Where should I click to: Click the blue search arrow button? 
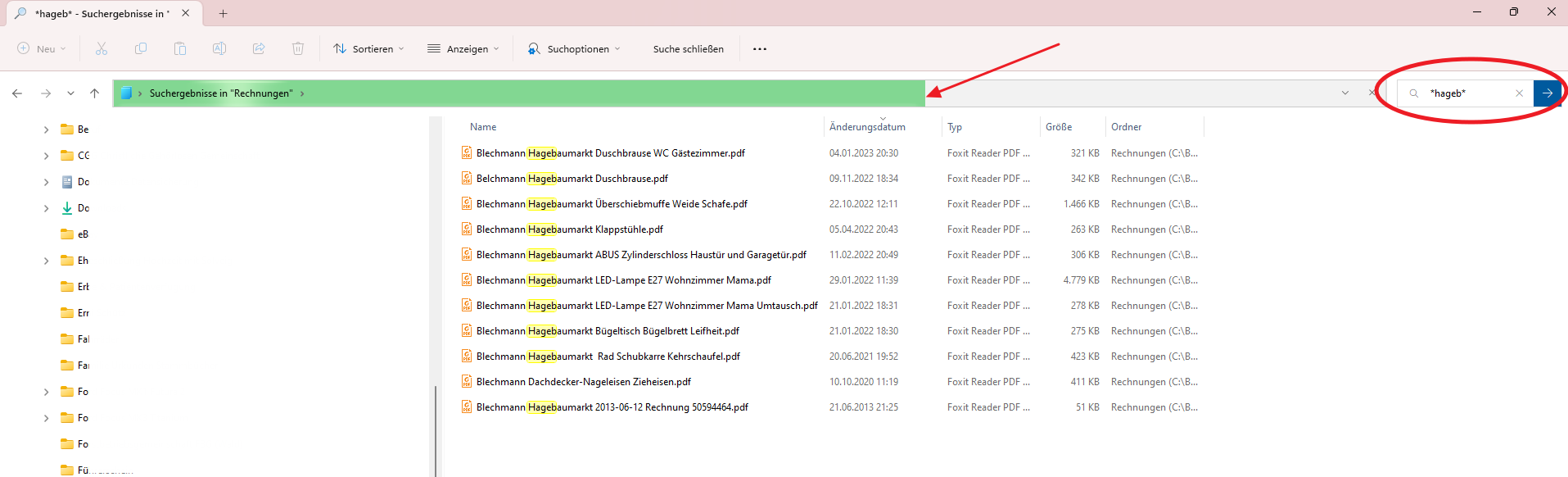coord(1548,93)
